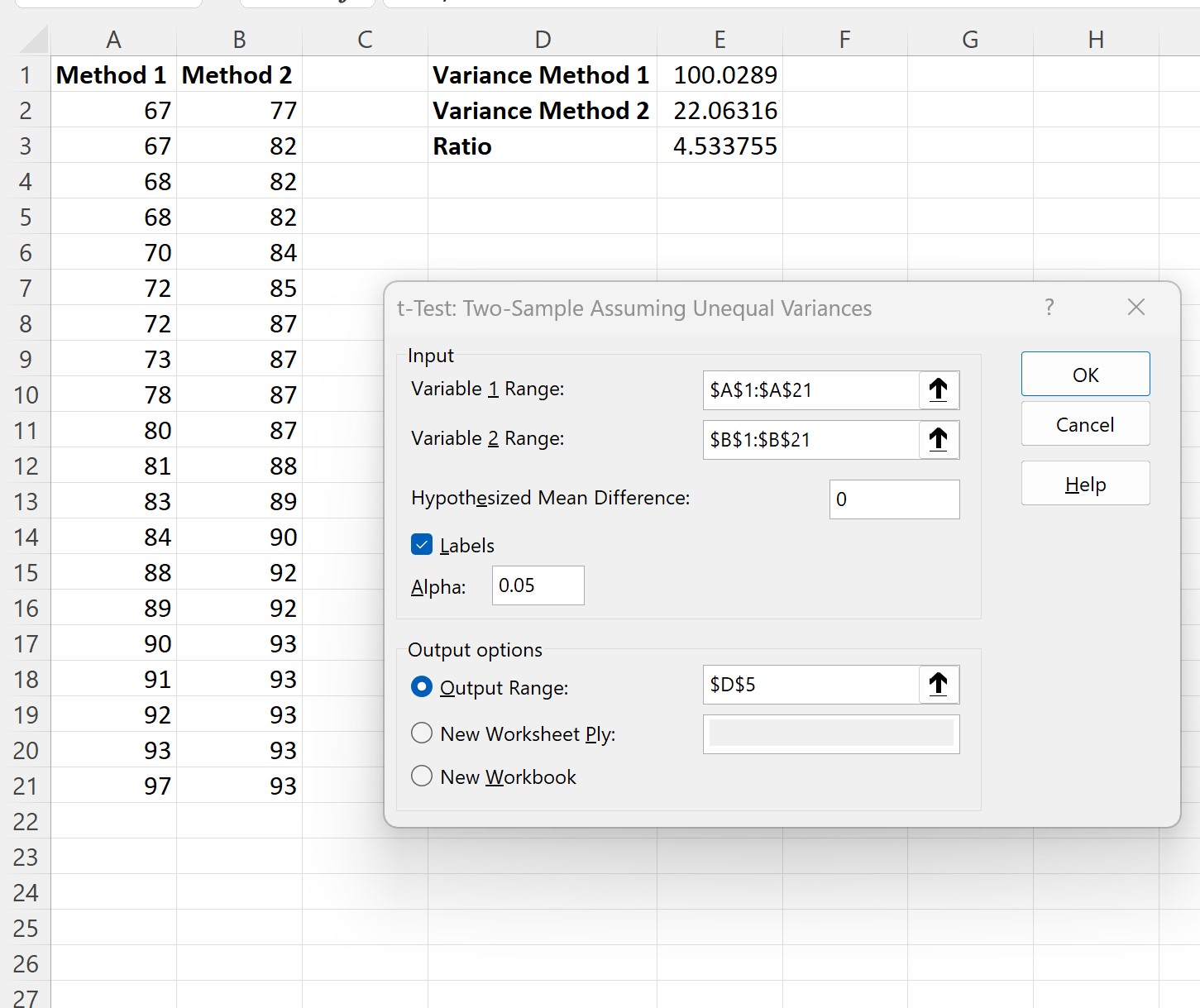Image resolution: width=1200 pixels, height=1008 pixels.
Task: Select the New Workbook radio button
Action: [422, 776]
